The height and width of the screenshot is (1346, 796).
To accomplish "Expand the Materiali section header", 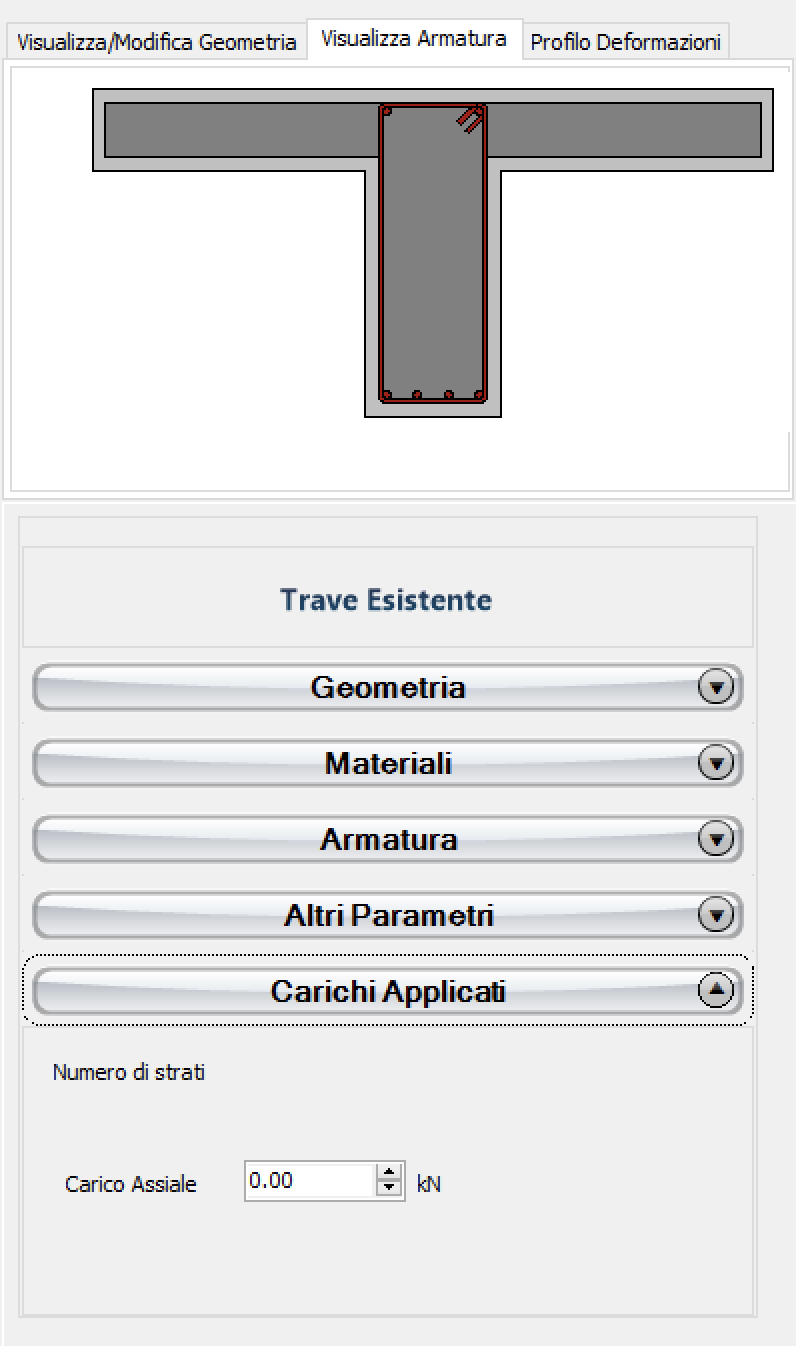I will click(x=388, y=764).
